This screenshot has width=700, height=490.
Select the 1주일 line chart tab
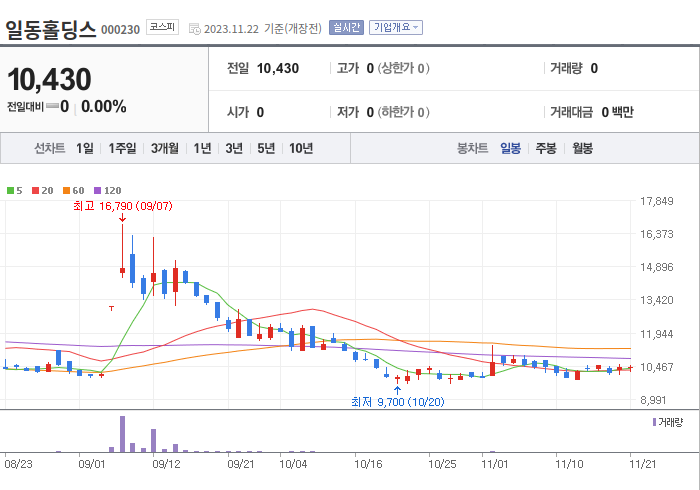click(122, 148)
